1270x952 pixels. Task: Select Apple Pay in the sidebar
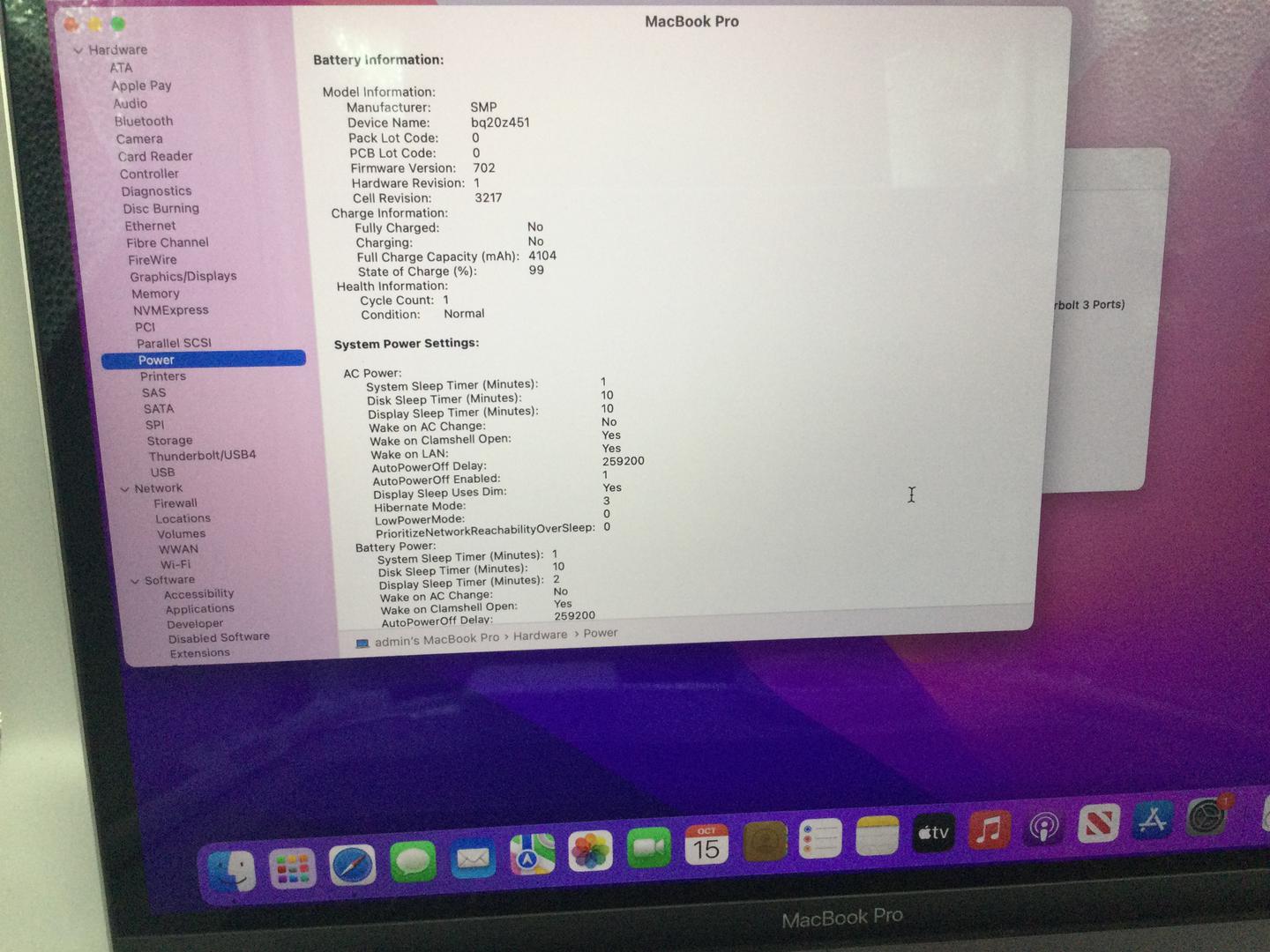click(141, 86)
